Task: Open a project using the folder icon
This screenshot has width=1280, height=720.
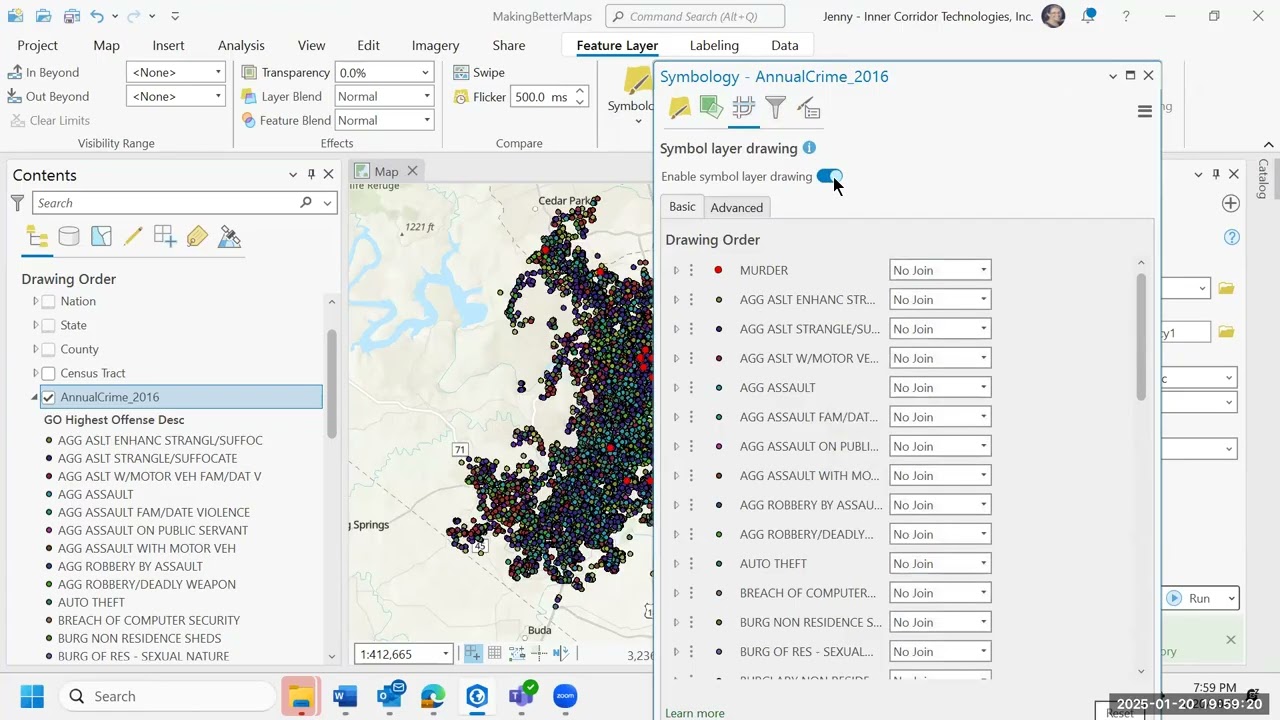Action: [43, 16]
